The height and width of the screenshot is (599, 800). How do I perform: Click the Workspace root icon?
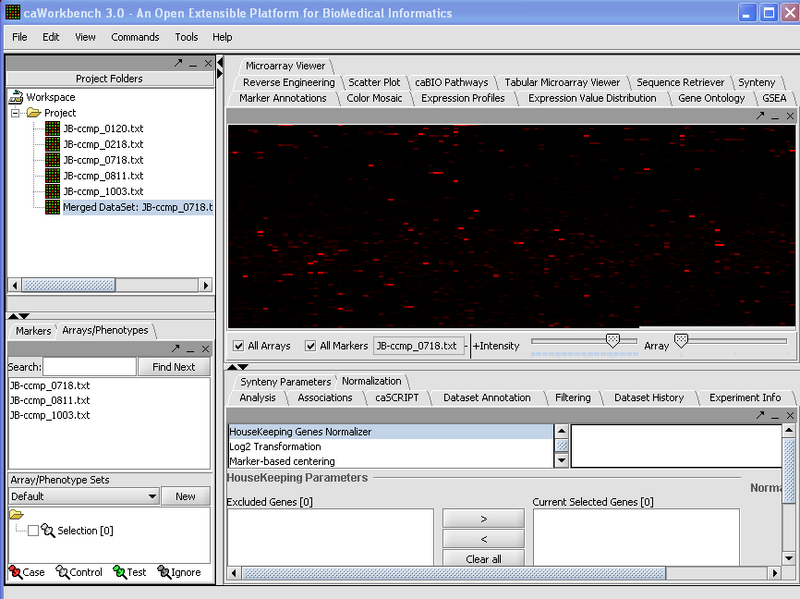(x=16, y=97)
